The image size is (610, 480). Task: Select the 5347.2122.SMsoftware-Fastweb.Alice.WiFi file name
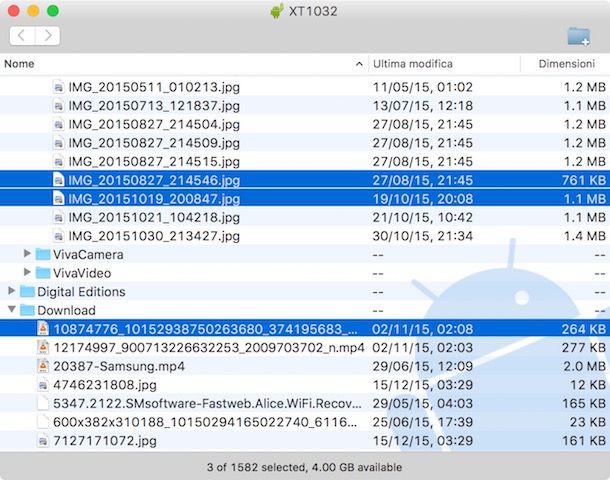(207, 403)
